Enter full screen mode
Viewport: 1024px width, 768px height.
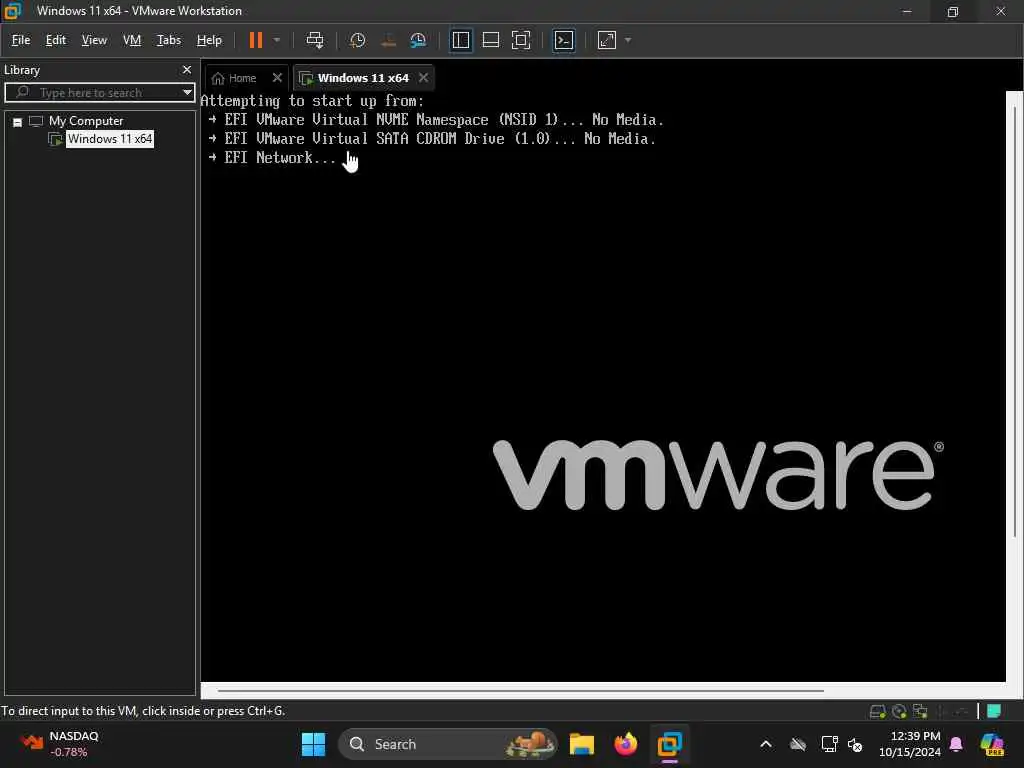(520, 40)
